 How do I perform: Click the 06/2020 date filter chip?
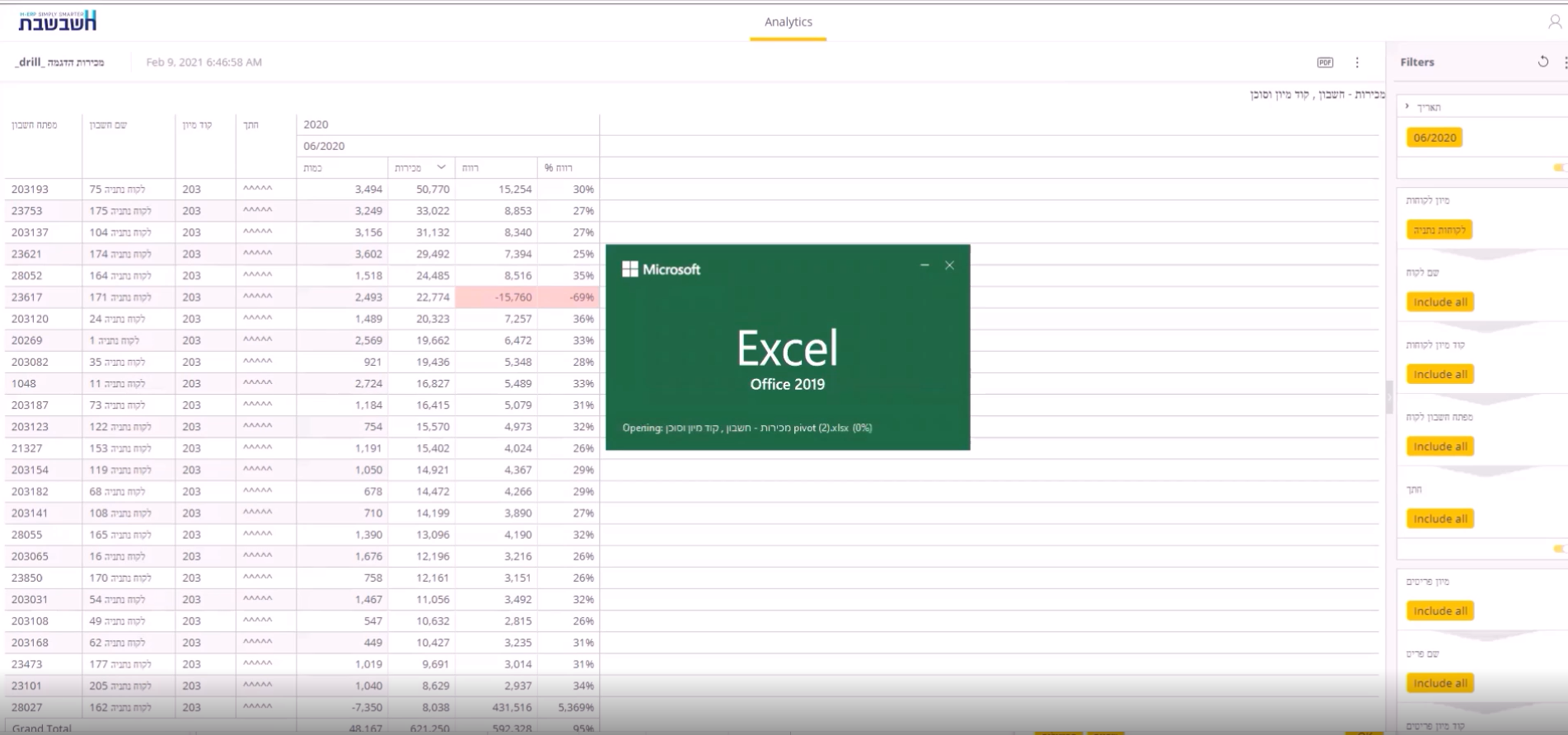tap(1434, 138)
